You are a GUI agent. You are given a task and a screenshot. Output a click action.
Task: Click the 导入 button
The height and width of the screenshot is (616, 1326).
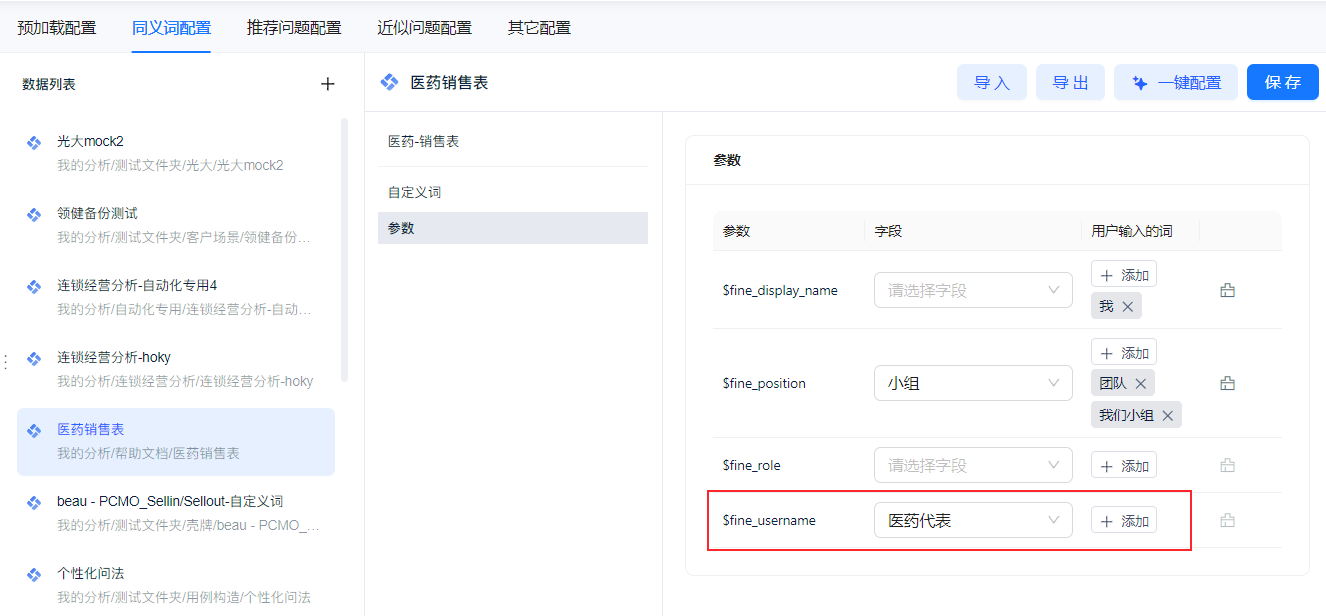[991, 83]
